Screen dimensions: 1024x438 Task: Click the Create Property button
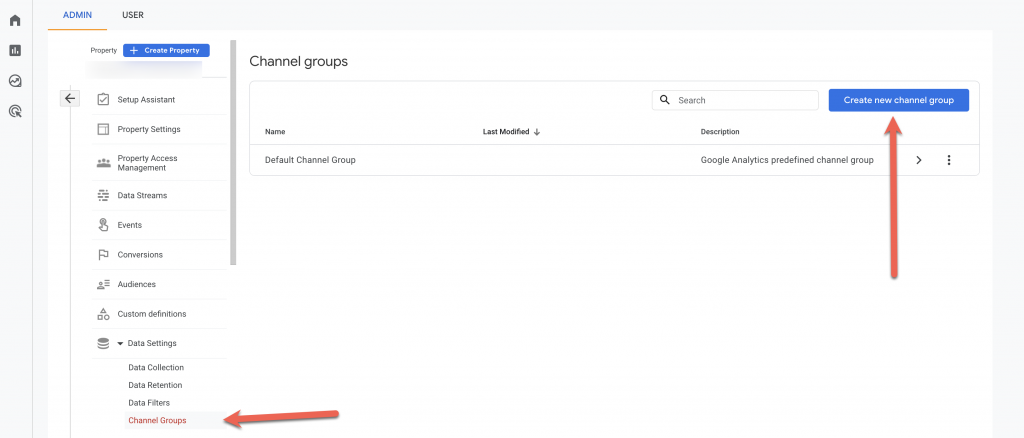tap(166, 50)
